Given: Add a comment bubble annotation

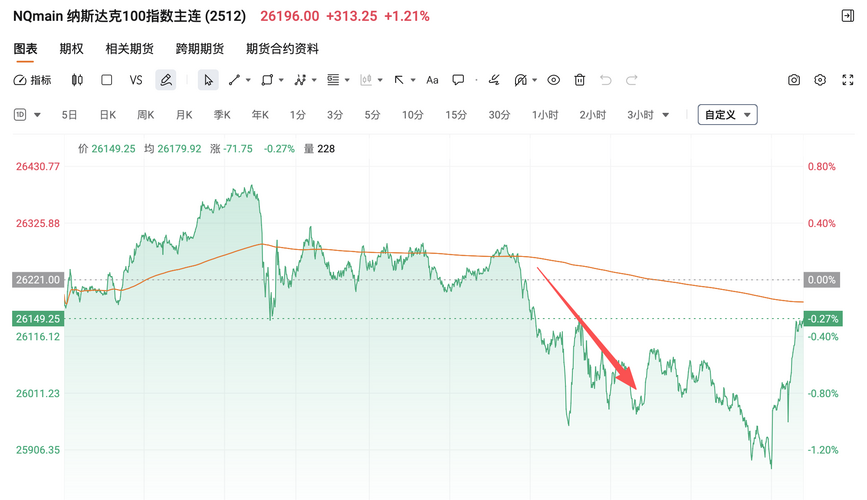Looking at the screenshot, I should pos(458,80).
